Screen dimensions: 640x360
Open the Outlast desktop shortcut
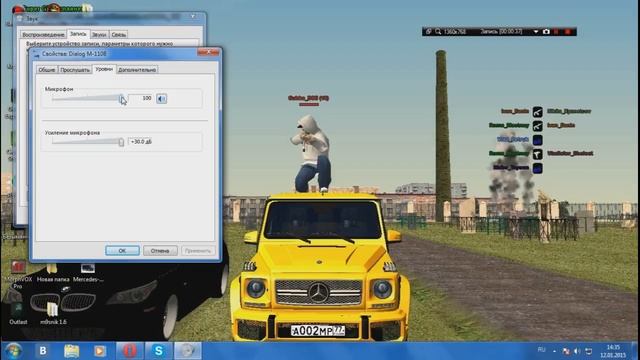pos(18,313)
